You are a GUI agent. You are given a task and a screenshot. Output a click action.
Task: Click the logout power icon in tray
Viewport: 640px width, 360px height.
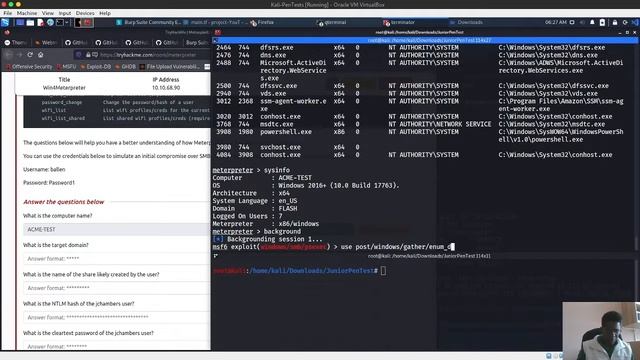tap(625, 22)
